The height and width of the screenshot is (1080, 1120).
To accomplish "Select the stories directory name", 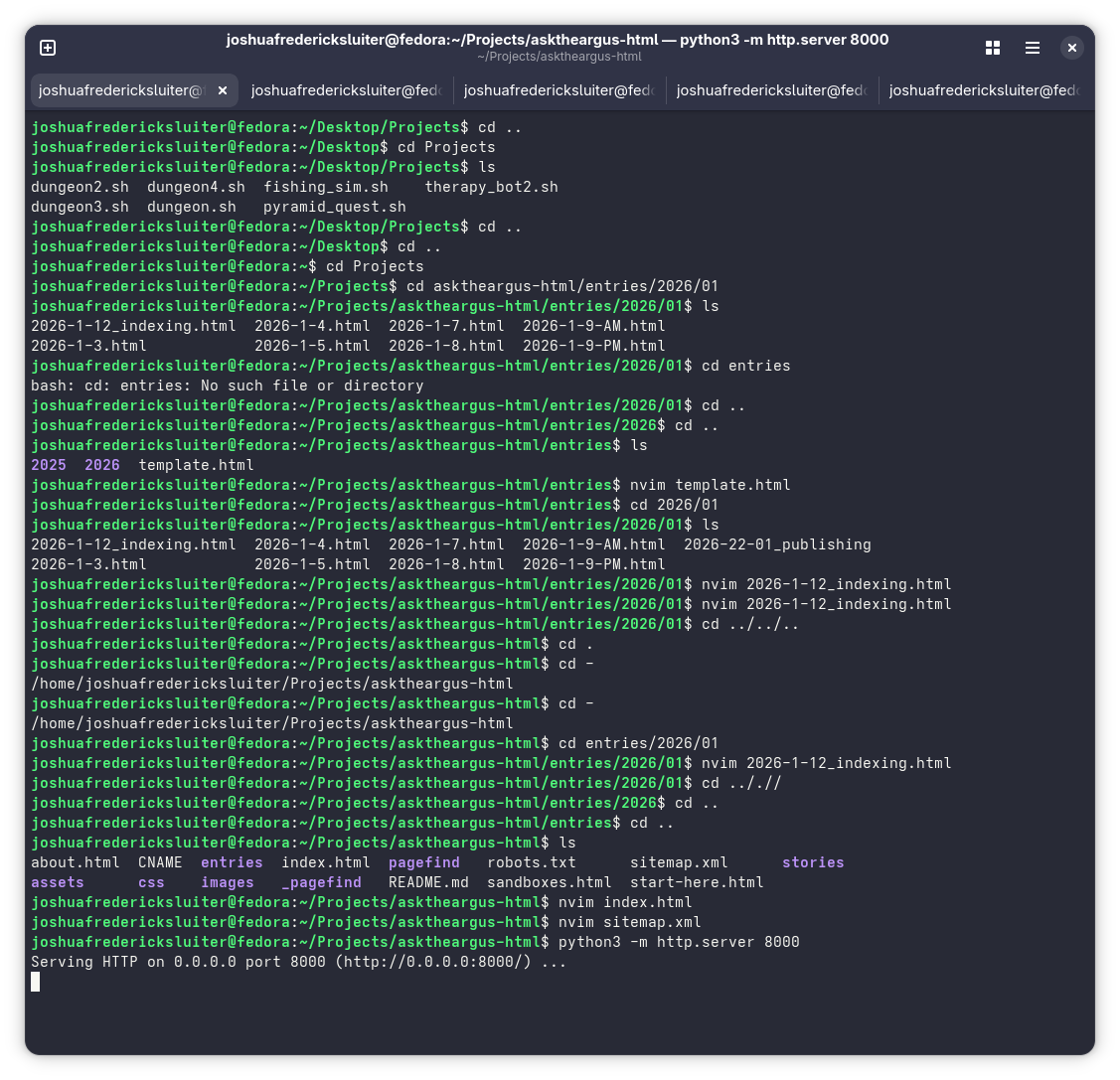I will click(x=813, y=862).
